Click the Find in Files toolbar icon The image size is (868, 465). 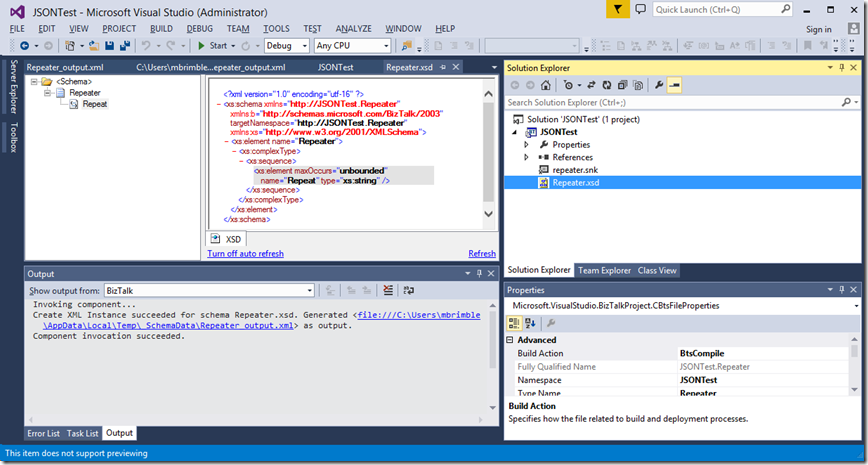407,46
